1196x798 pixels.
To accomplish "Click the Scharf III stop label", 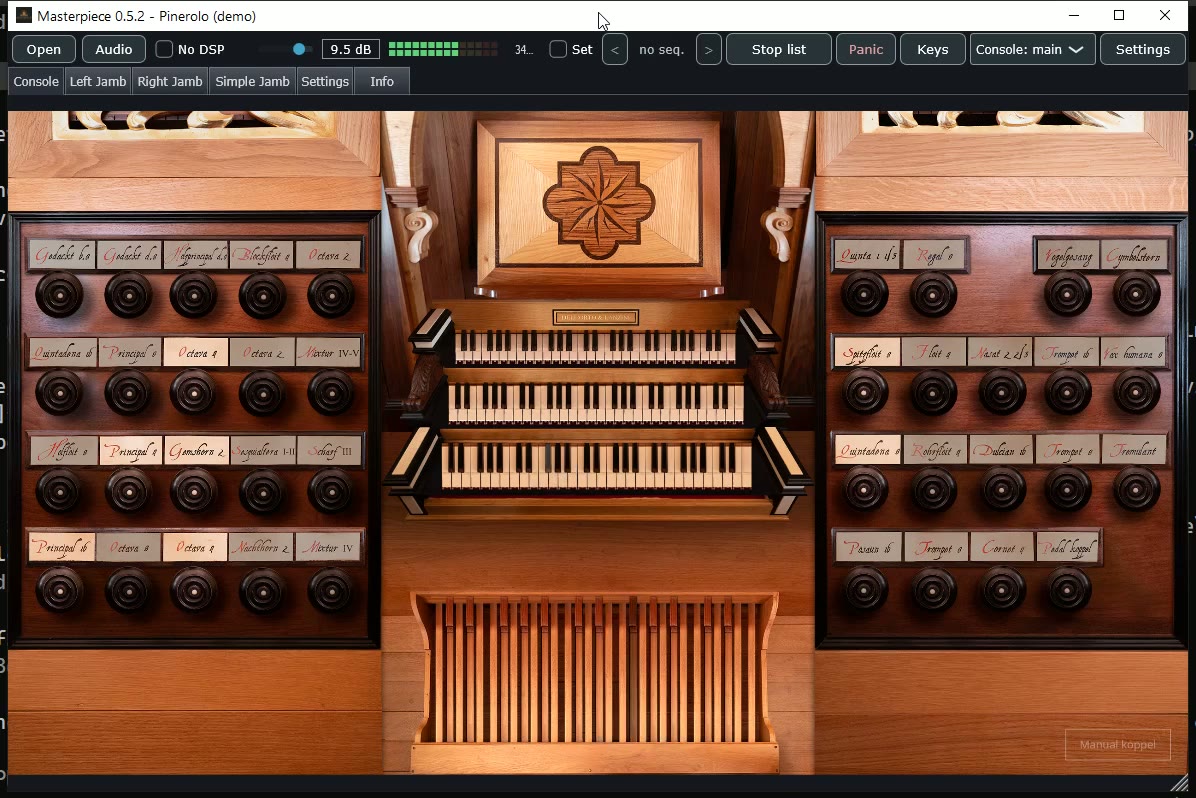I will (x=329, y=451).
